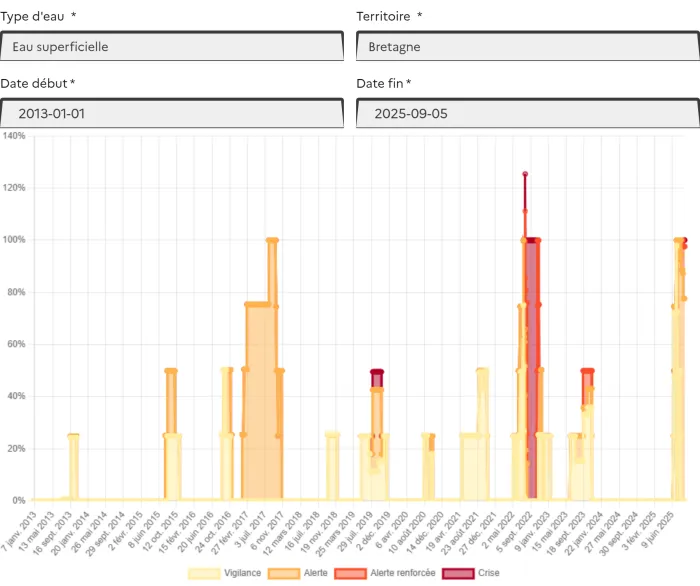
Task: Click the 50% Crise peak in 2019
Action: point(377,372)
